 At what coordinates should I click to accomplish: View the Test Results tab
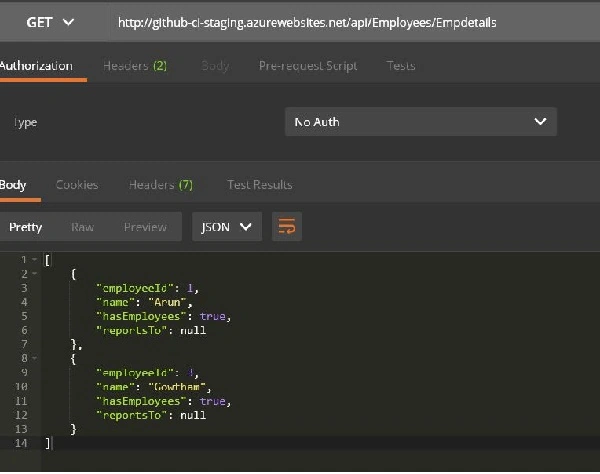(260, 185)
